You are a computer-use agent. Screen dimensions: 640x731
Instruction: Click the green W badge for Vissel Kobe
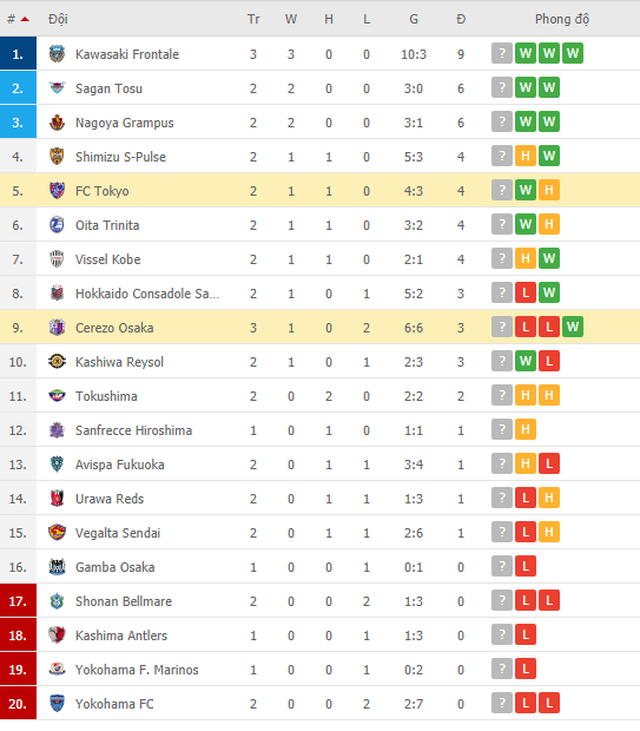549,259
